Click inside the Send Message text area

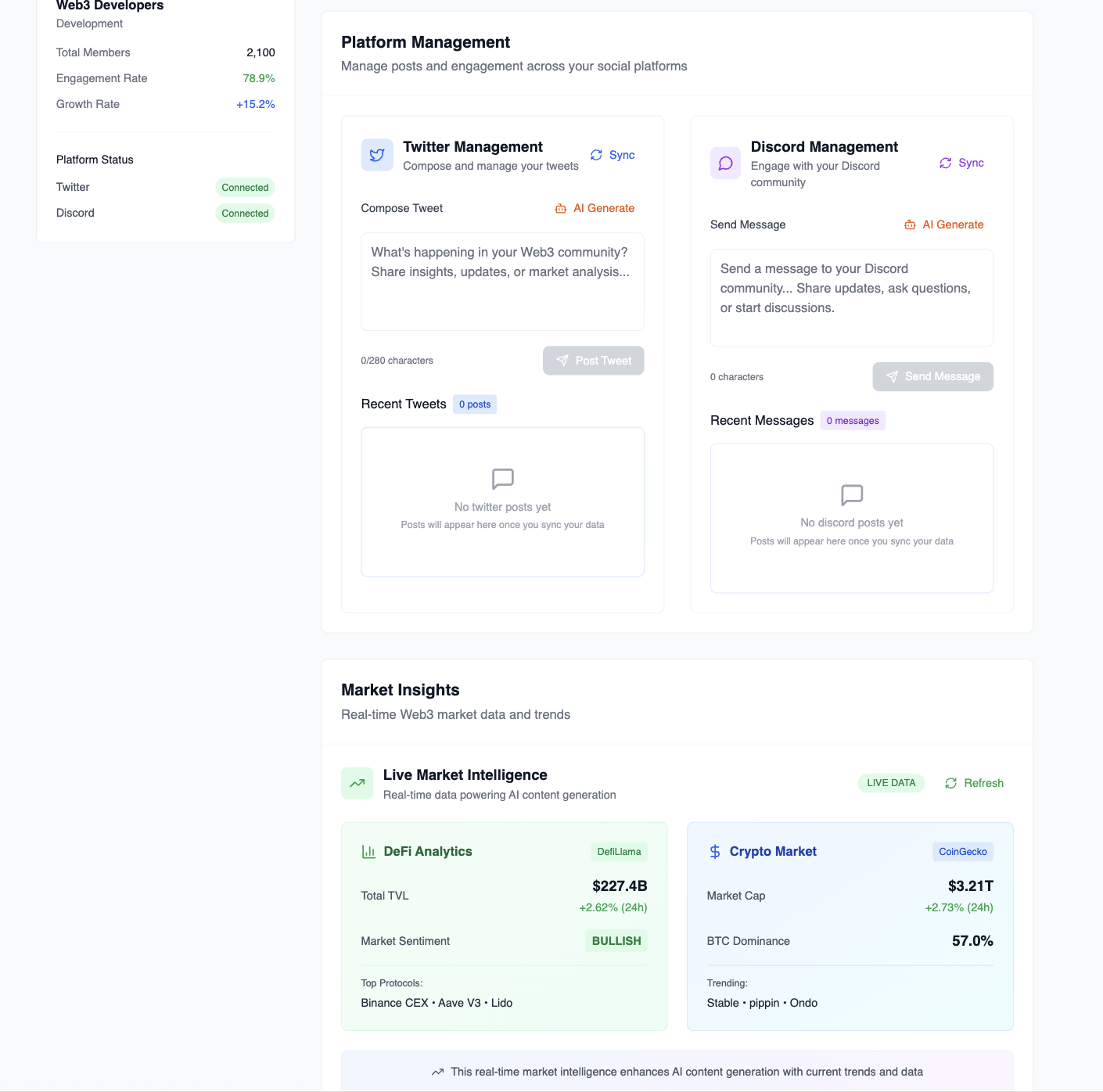click(x=851, y=297)
